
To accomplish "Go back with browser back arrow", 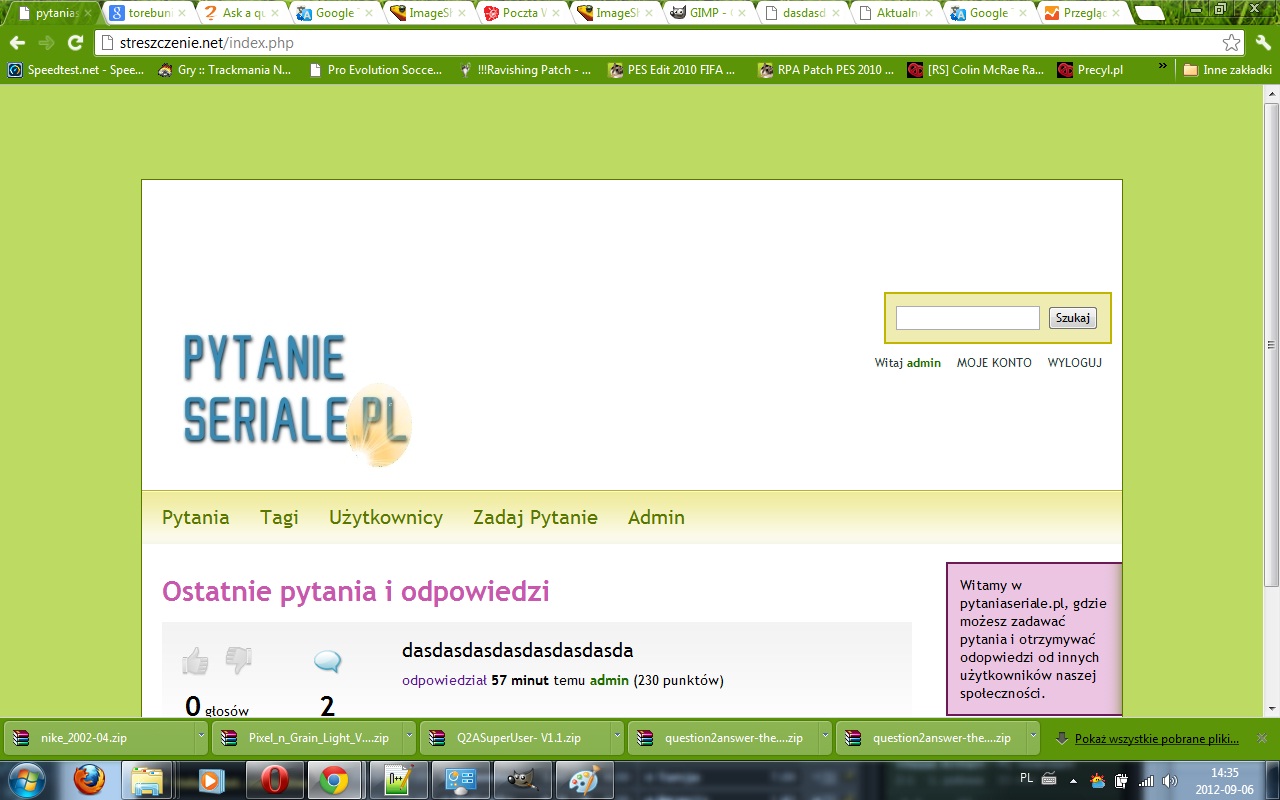I will point(17,43).
